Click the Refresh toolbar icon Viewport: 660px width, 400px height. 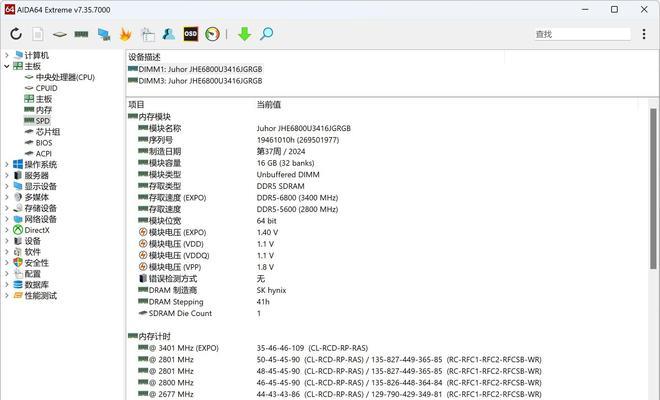pos(16,34)
